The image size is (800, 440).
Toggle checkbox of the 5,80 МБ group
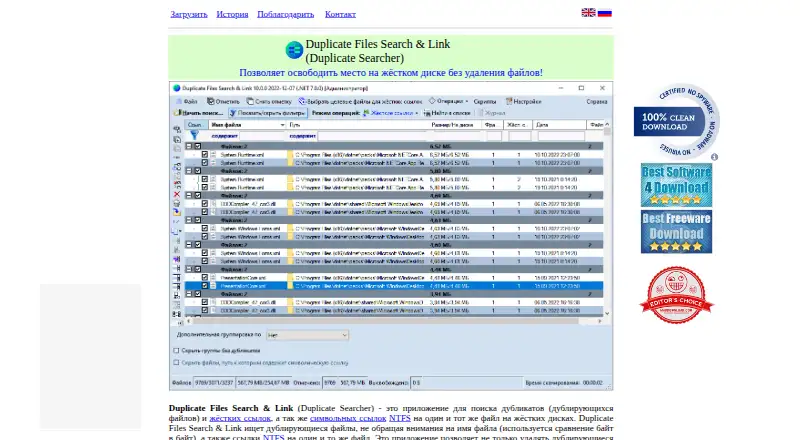[198, 171]
